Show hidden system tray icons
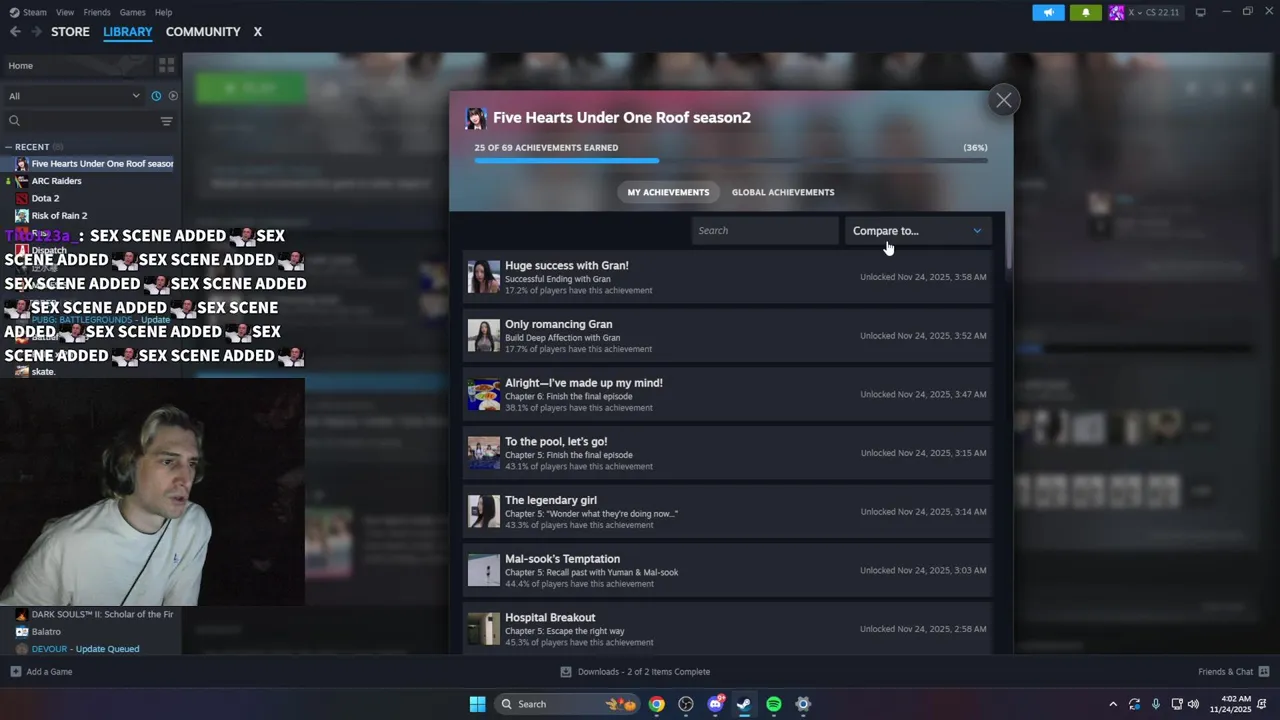 point(1113,704)
